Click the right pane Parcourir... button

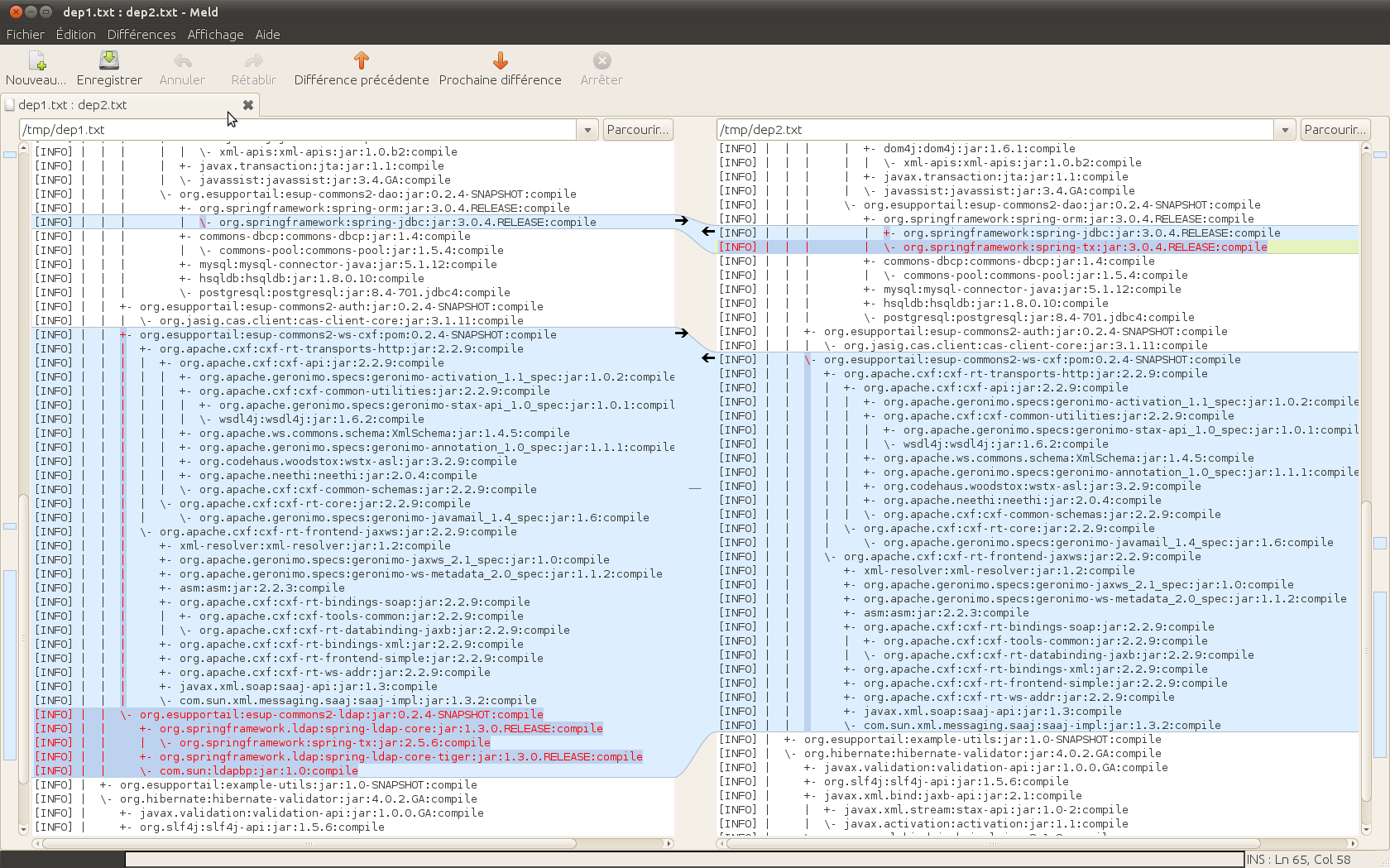[1335, 130]
